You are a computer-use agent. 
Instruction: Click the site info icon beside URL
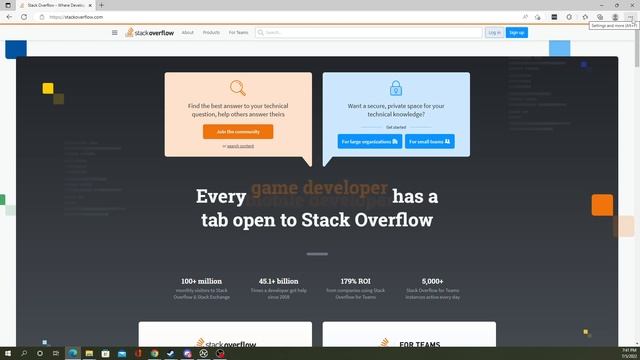pos(42,17)
